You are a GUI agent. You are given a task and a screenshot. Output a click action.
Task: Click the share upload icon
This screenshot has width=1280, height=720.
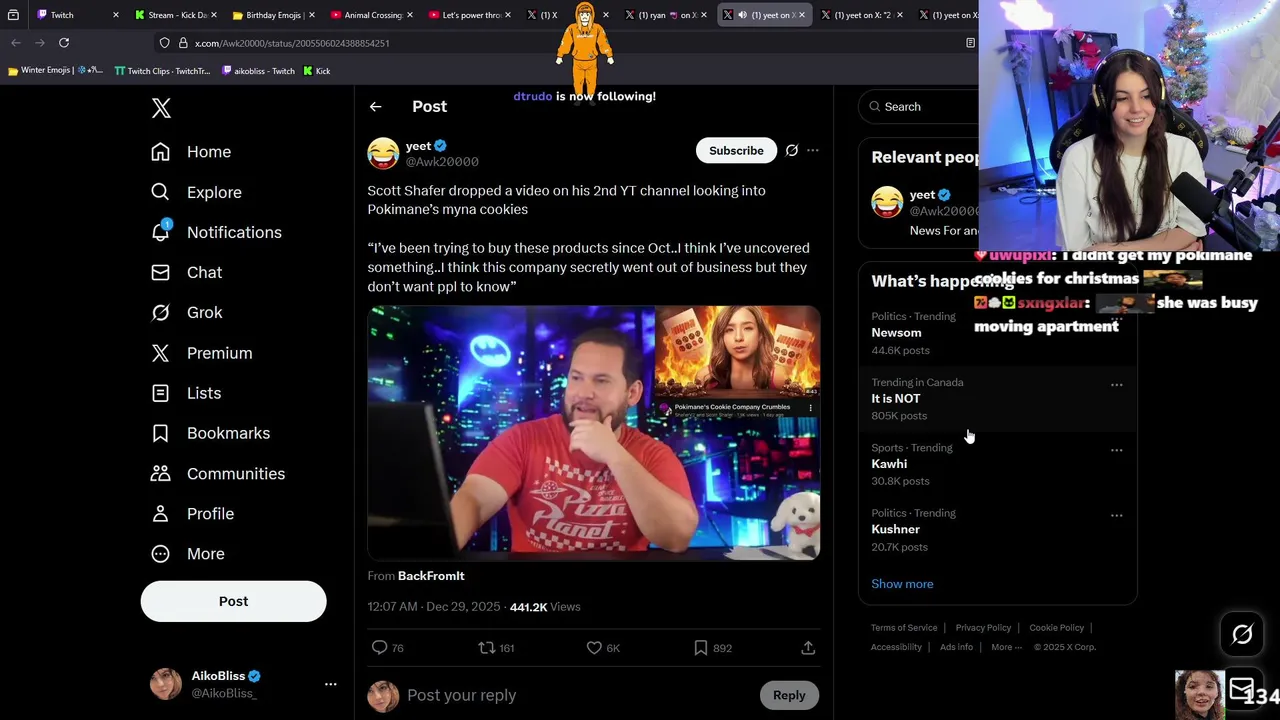pos(808,648)
